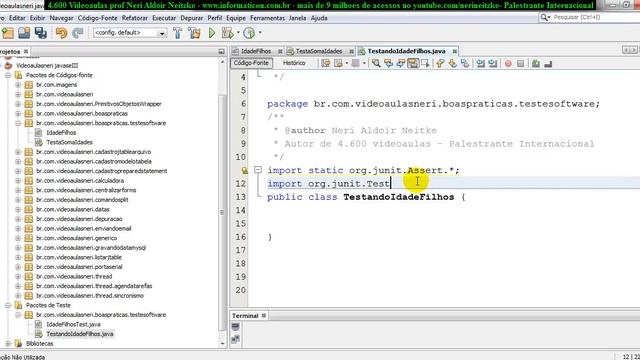Click the Back navigation editor toolbar icon
The image size is (640, 360).
point(338,63)
